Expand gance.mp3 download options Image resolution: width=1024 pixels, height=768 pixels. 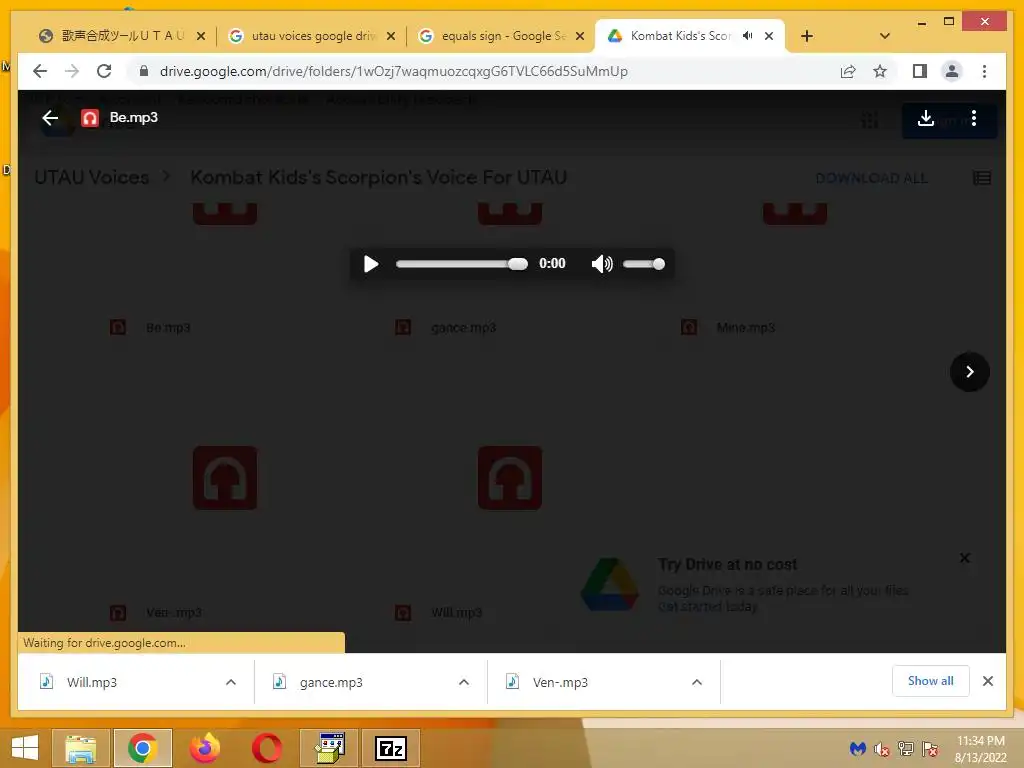point(464,682)
